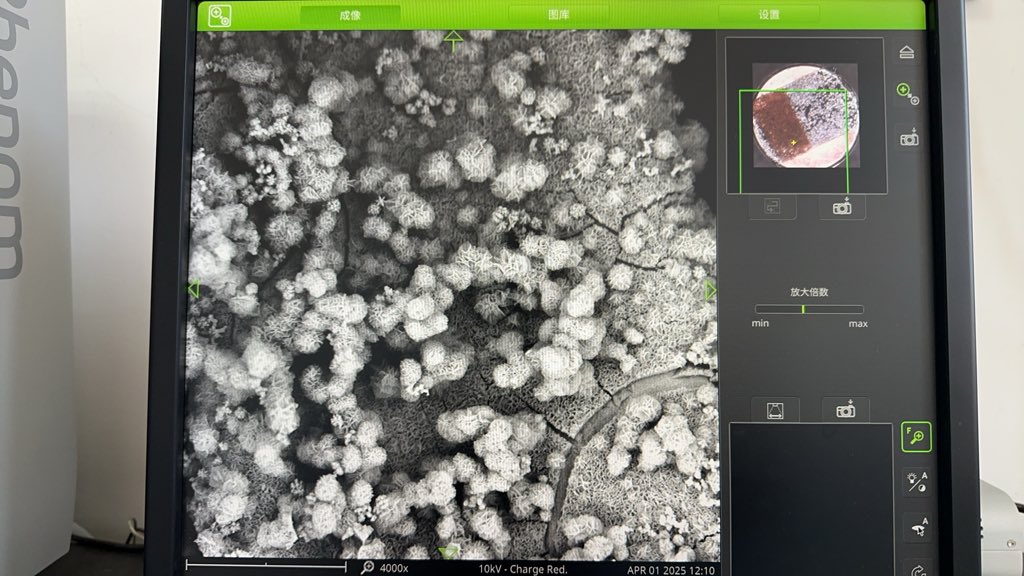Click the field-width measure button above lower panel
Image resolution: width=1024 pixels, height=576 pixels.
click(775, 410)
